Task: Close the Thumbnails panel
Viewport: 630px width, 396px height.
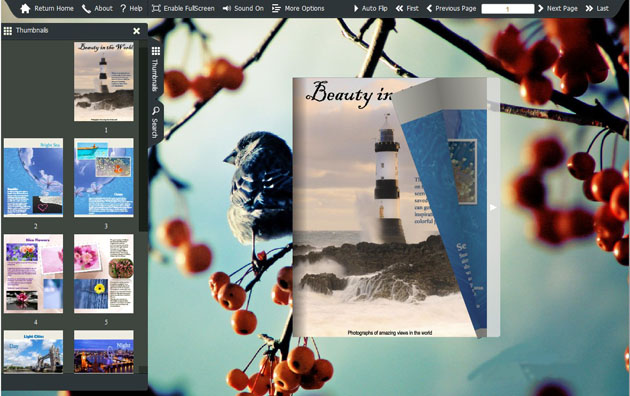Action: click(136, 31)
